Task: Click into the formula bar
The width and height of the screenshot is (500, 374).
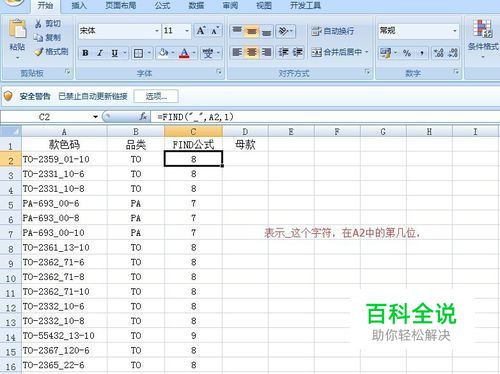Action: tap(325, 117)
